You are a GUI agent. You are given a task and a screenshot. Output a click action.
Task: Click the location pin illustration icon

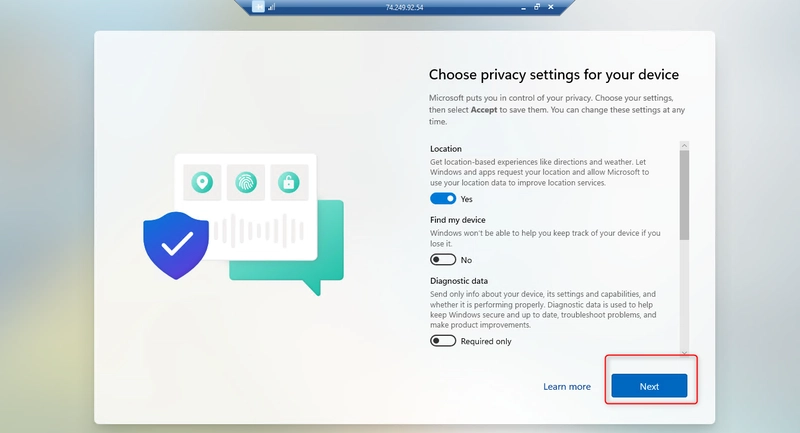point(202,182)
